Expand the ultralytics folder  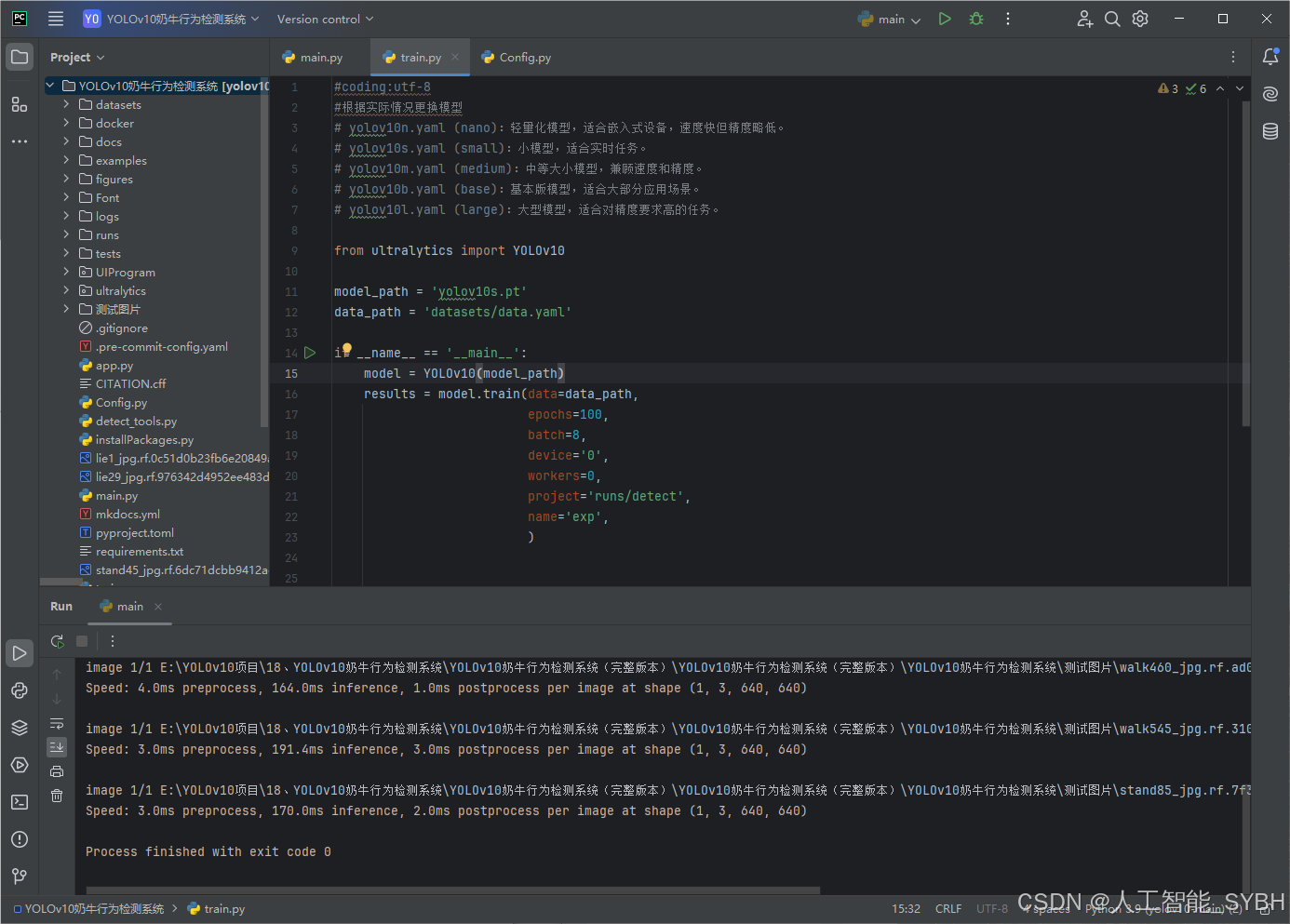(x=66, y=290)
